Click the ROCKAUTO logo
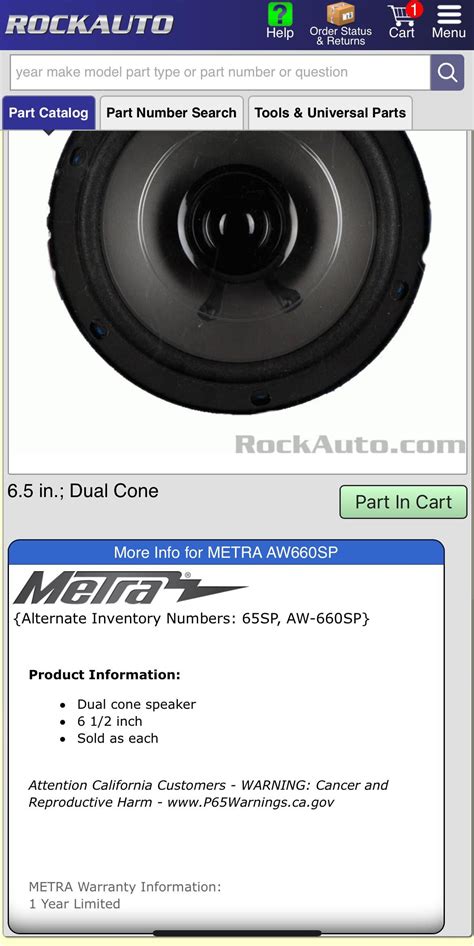The width and height of the screenshot is (474, 946). [89, 24]
